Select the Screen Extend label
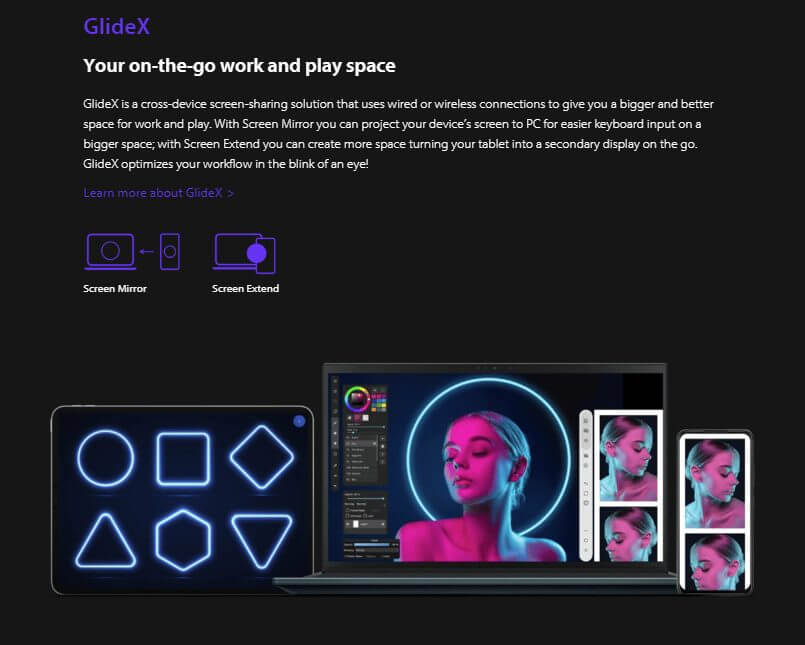This screenshot has width=805, height=645. (x=245, y=289)
